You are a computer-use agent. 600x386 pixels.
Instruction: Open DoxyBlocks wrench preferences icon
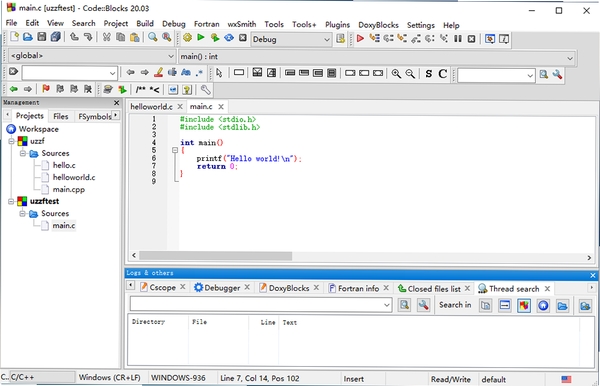click(205, 90)
